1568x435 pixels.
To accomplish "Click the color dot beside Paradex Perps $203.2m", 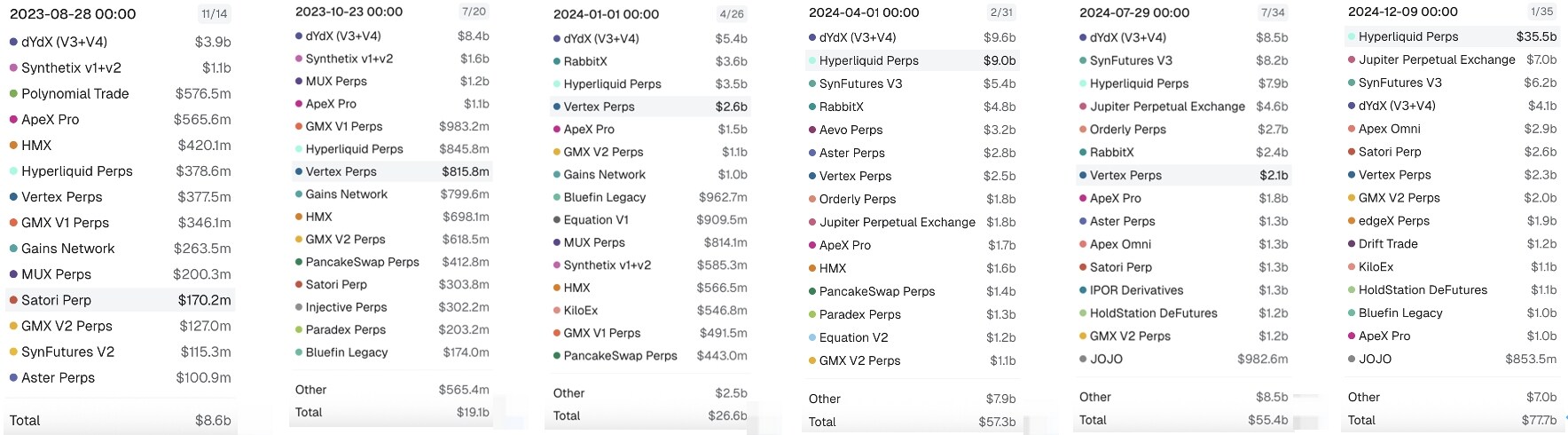I will [299, 330].
